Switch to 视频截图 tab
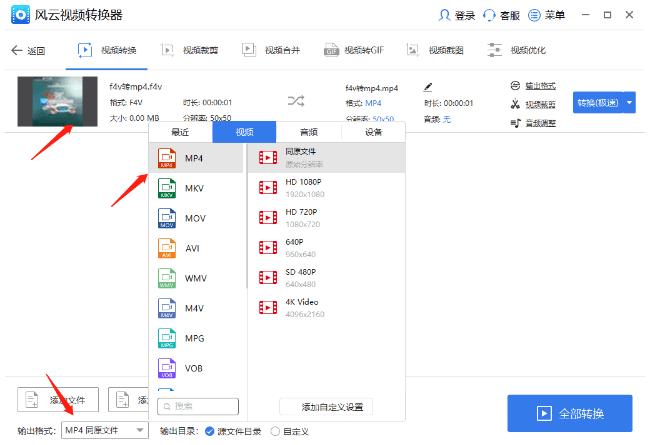 click(435, 50)
